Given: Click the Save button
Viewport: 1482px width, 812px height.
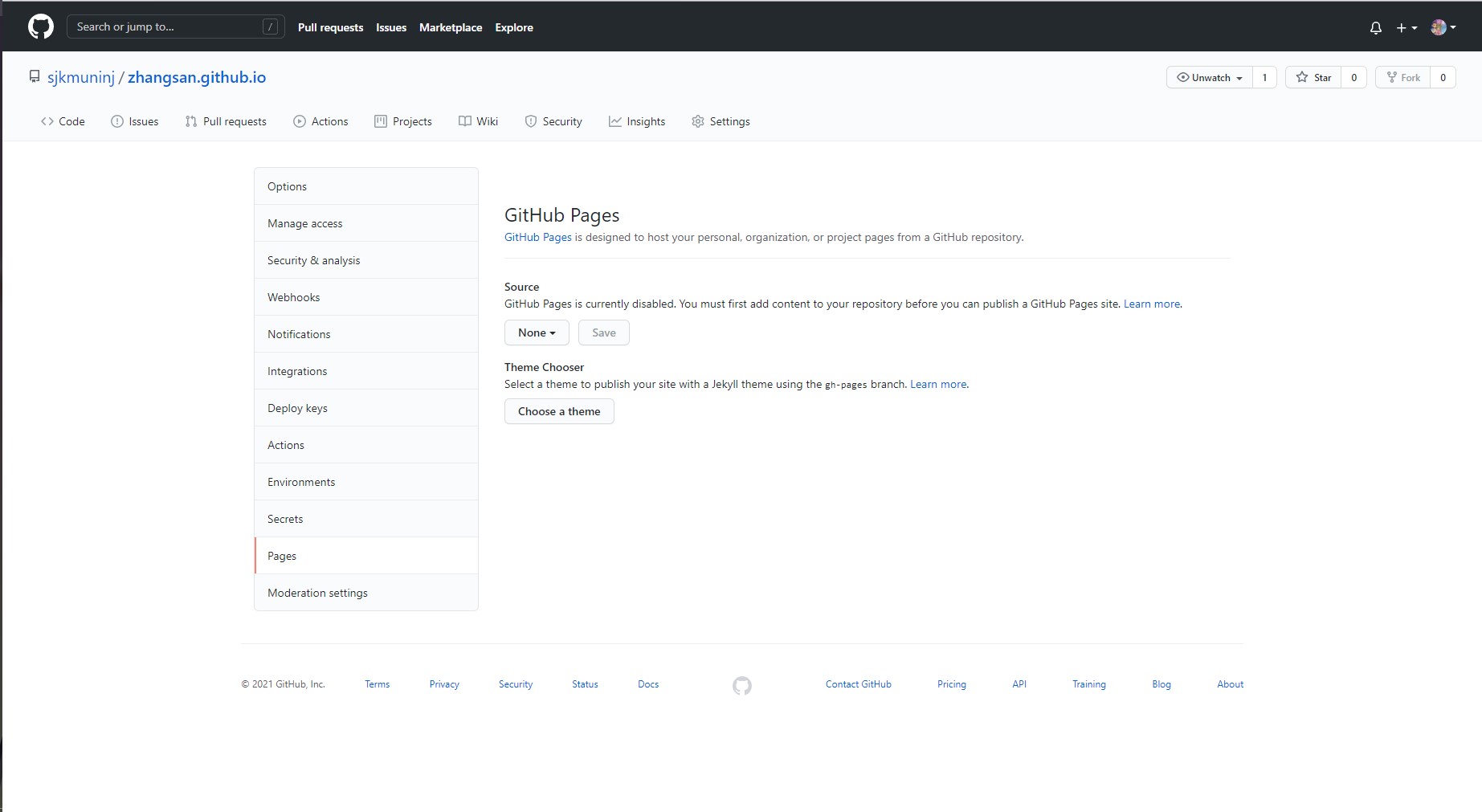Looking at the screenshot, I should 604,333.
